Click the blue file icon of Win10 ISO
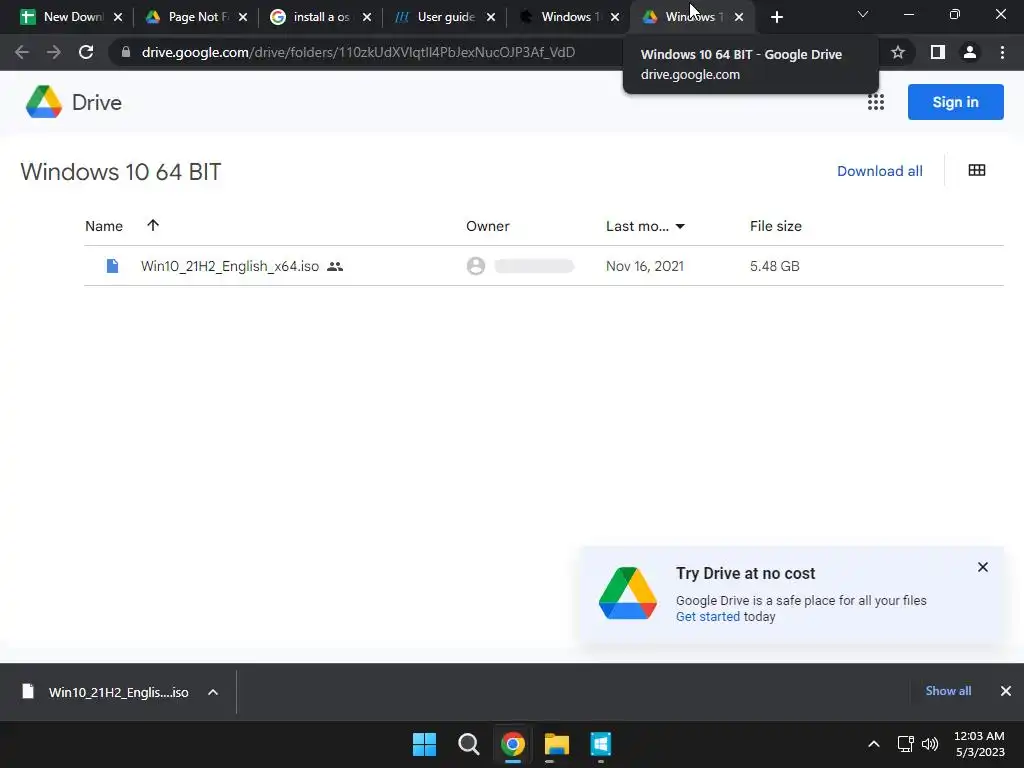 112,266
